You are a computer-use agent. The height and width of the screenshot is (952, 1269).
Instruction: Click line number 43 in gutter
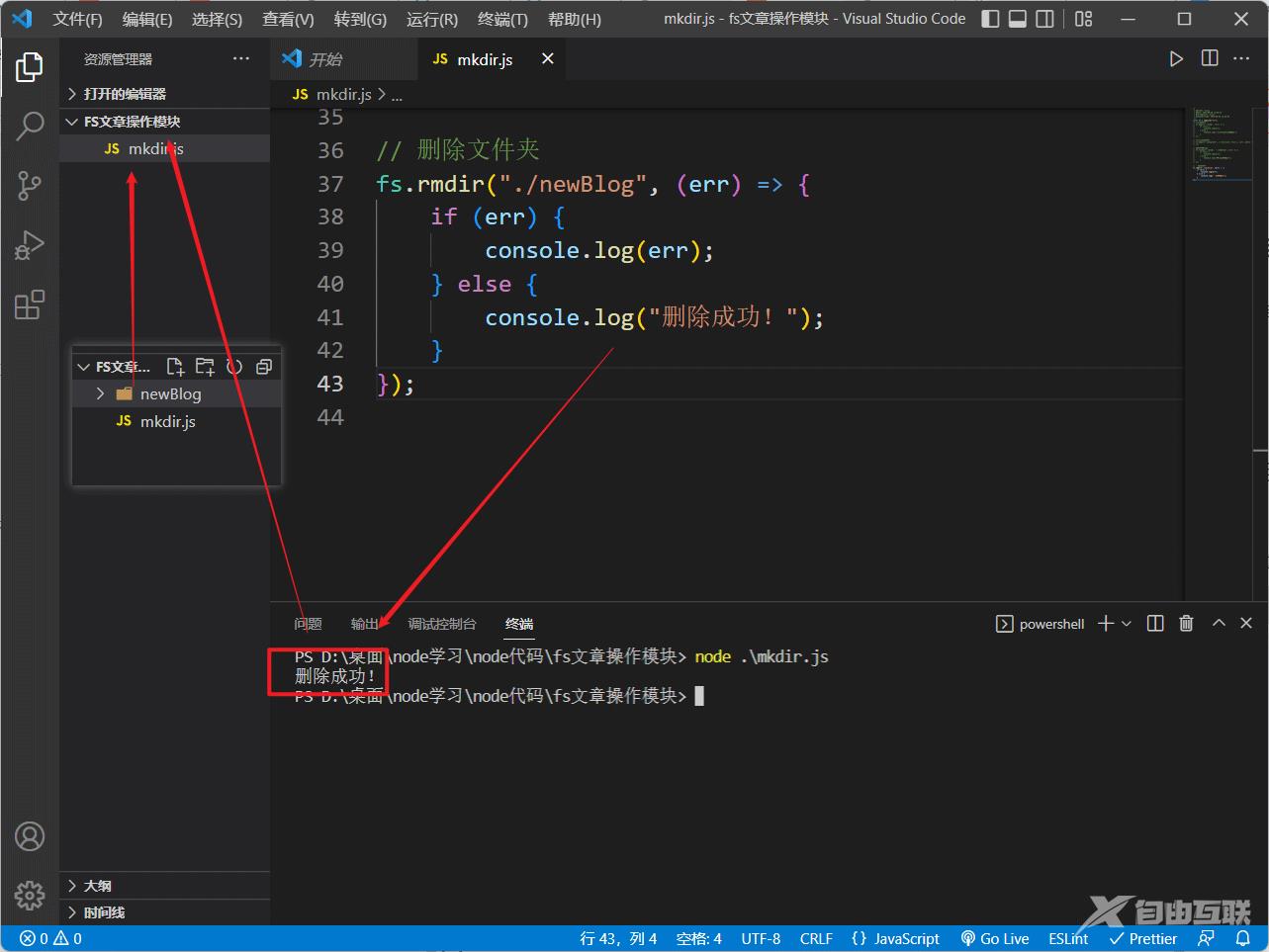(x=330, y=384)
